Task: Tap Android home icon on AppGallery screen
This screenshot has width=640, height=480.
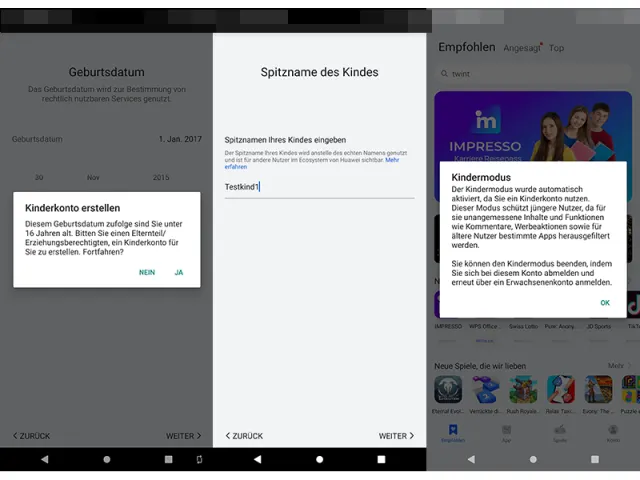Action: click(x=533, y=459)
